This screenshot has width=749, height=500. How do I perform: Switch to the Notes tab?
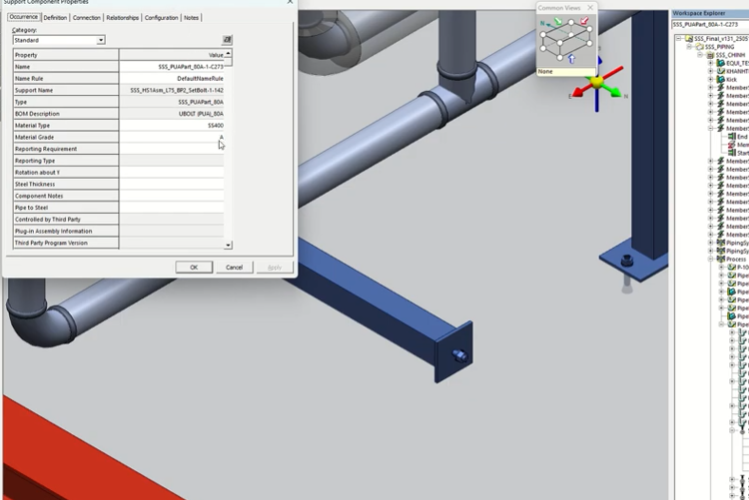(191, 18)
